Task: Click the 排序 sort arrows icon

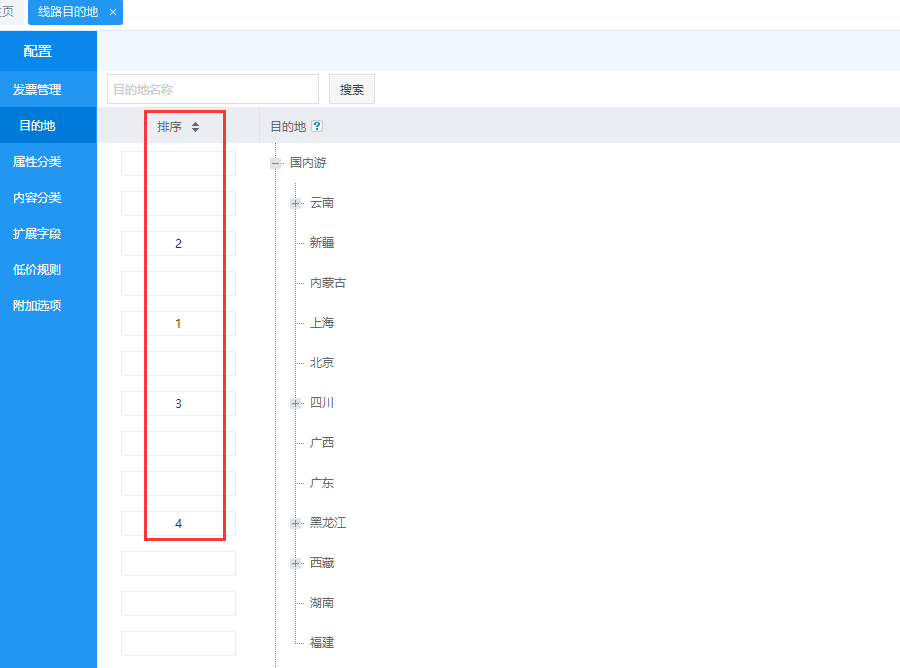Action: pyautogui.click(x=195, y=127)
